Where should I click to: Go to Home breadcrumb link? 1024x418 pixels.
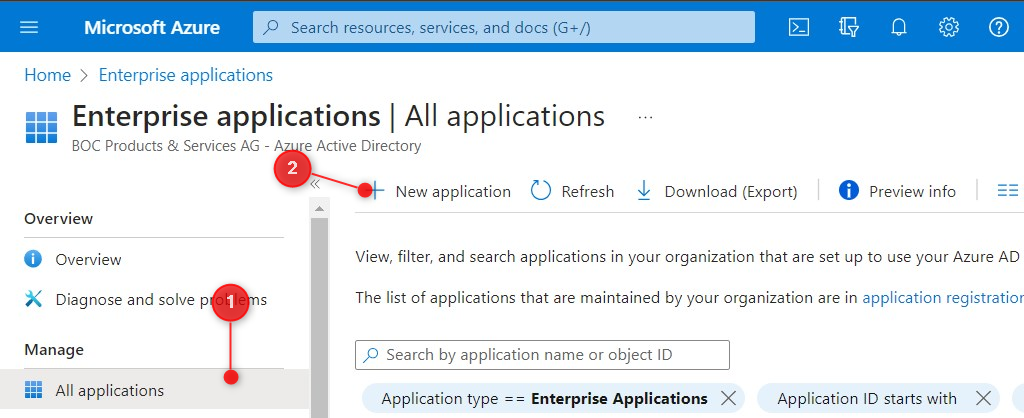pos(47,75)
